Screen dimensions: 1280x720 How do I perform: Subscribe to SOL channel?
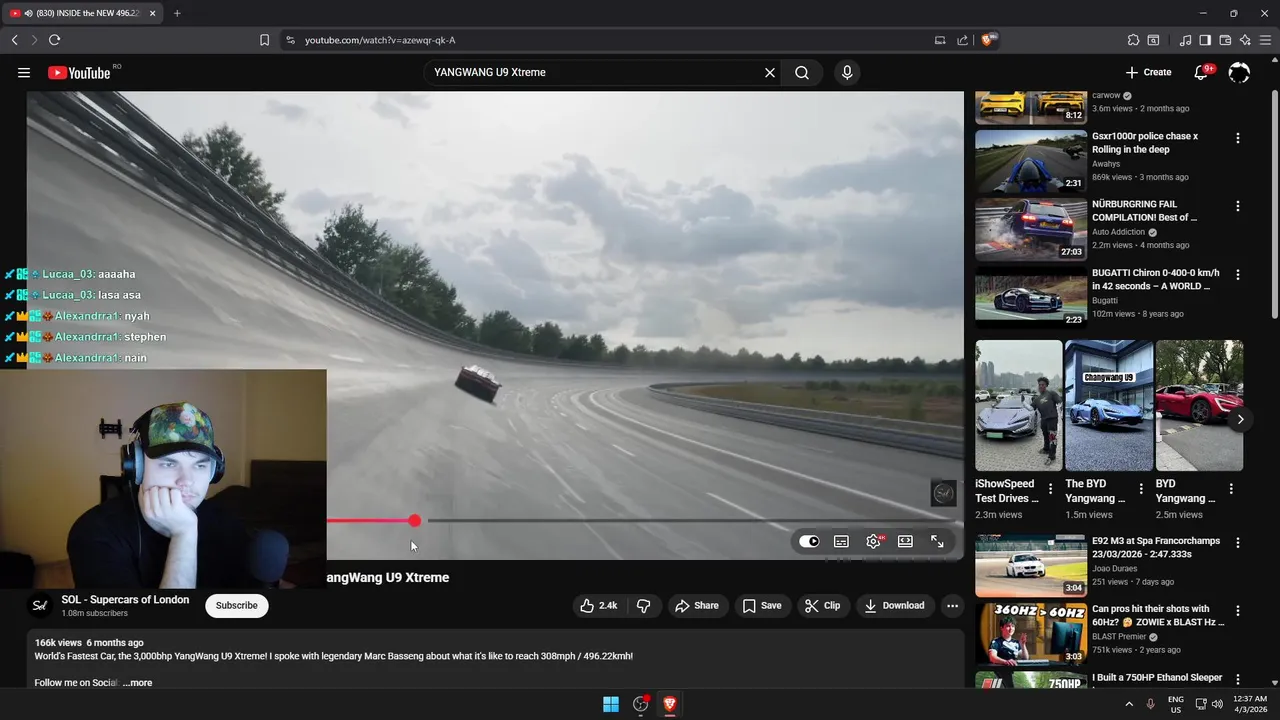pos(237,605)
